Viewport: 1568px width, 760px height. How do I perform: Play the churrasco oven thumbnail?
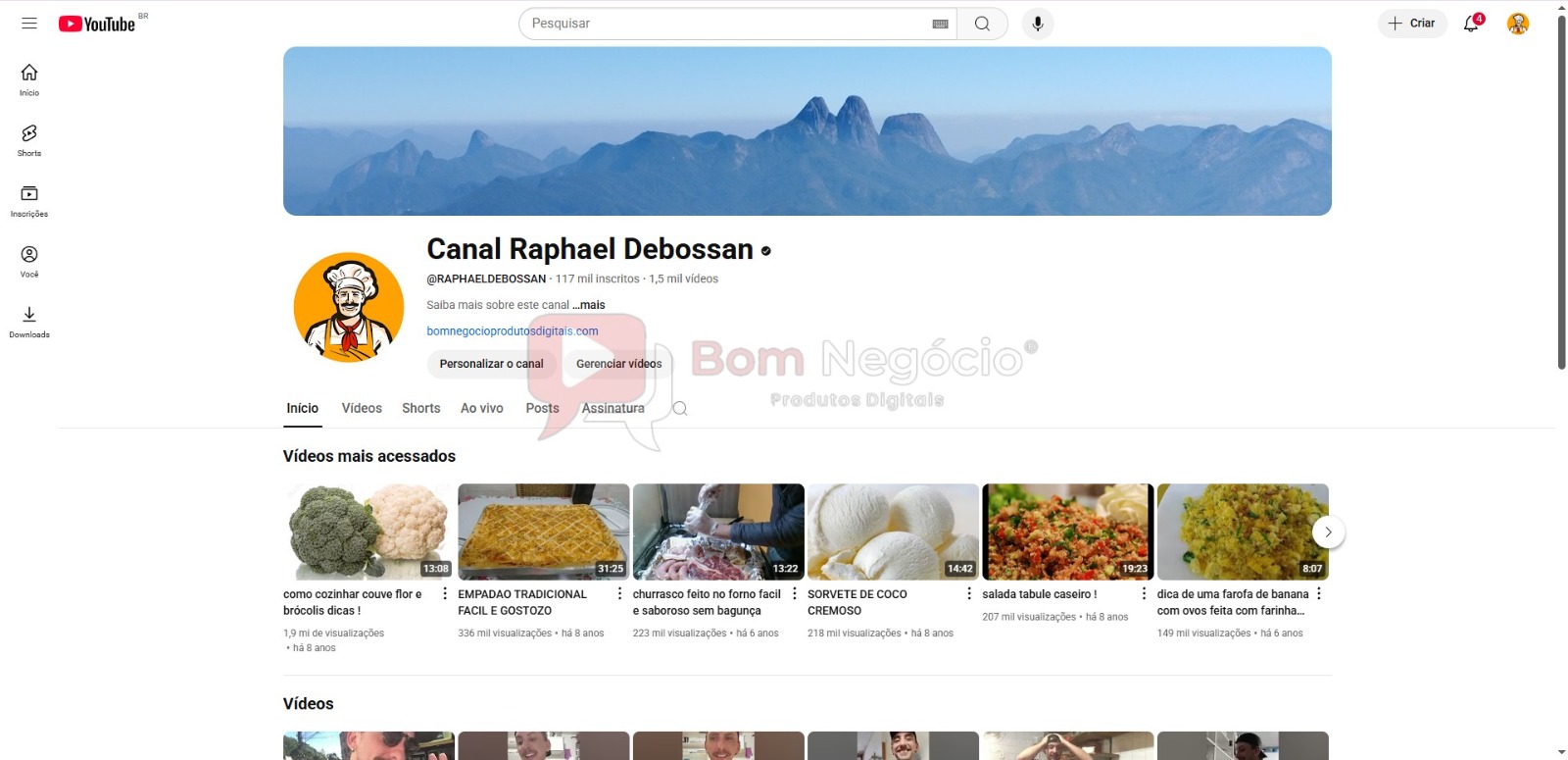718,532
